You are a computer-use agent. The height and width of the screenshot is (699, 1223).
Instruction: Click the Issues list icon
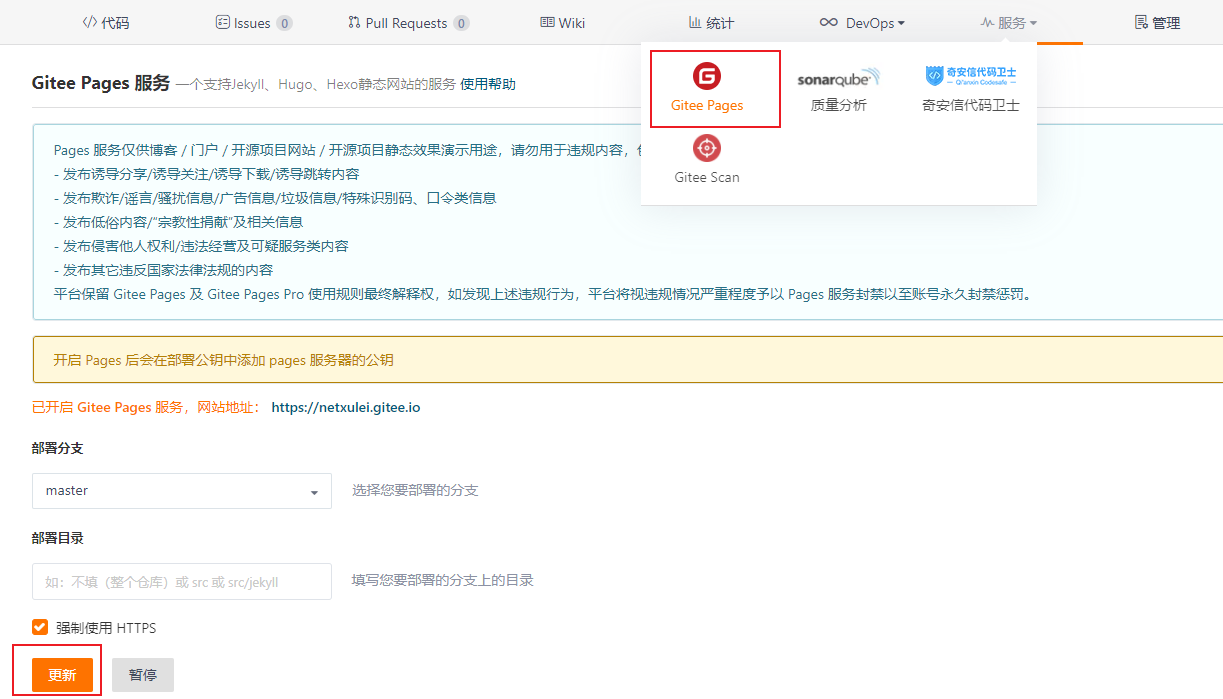click(x=222, y=22)
